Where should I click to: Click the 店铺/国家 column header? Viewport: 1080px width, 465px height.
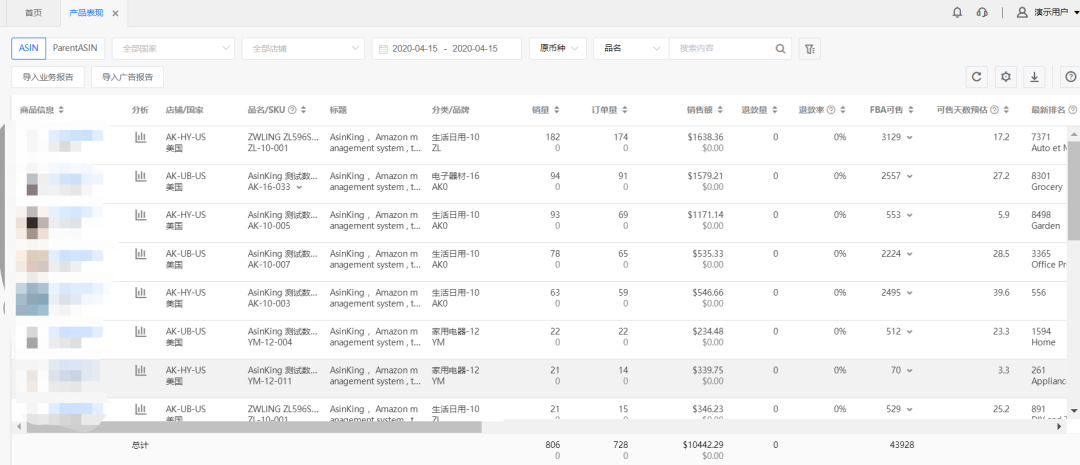pyautogui.click(x=185, y=110)
